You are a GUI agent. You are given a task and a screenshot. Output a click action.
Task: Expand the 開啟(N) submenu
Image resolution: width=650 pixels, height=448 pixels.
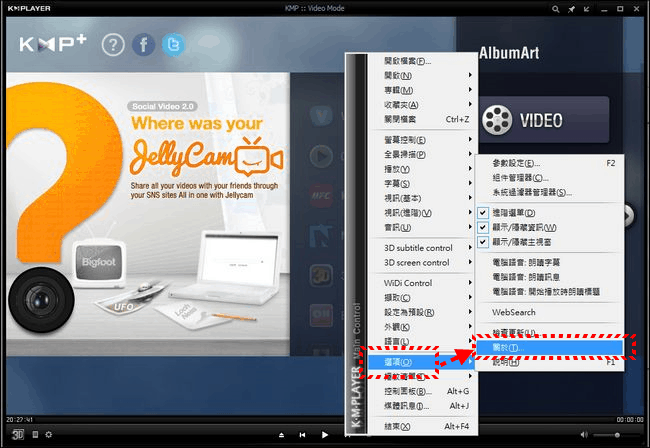(x=423, y=75)
